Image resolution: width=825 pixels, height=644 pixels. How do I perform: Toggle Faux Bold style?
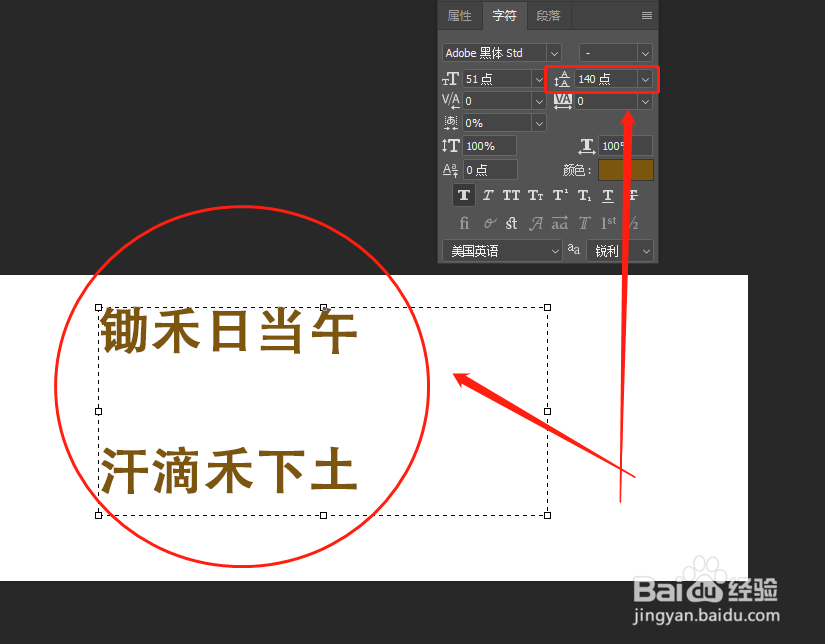464,196
